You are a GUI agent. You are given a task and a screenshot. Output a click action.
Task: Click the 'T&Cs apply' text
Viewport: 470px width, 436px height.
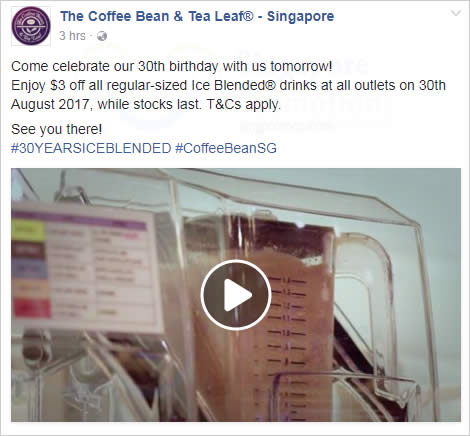(x=244, y=105)
